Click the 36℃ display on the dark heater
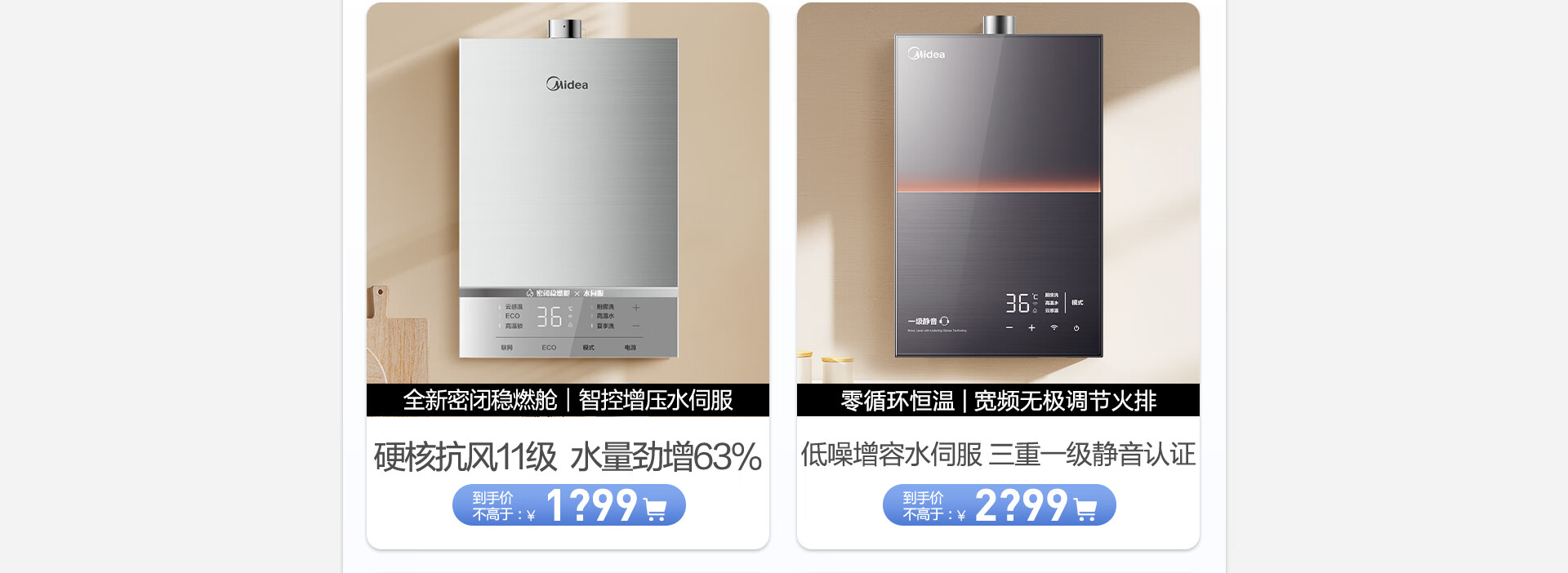 click(1021, 303)
